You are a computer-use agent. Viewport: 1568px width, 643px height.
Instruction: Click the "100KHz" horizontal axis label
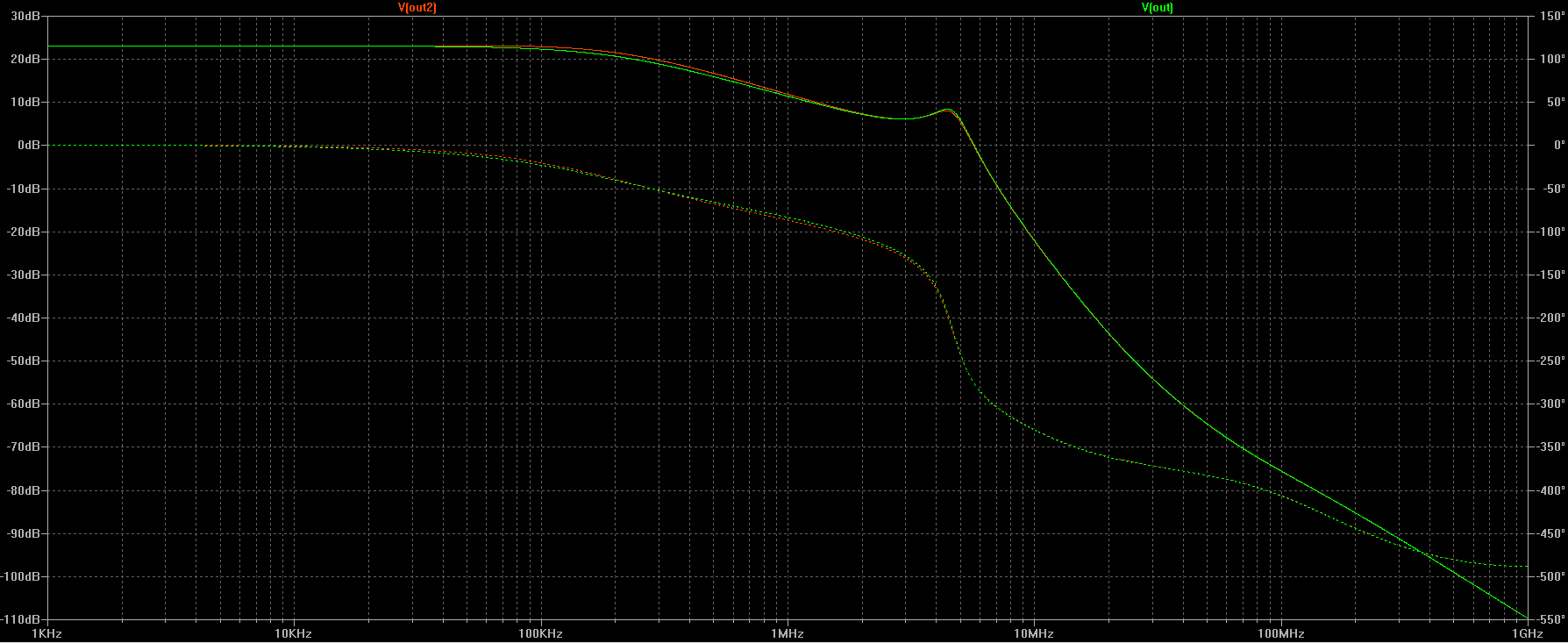click(x=540, y=633)
